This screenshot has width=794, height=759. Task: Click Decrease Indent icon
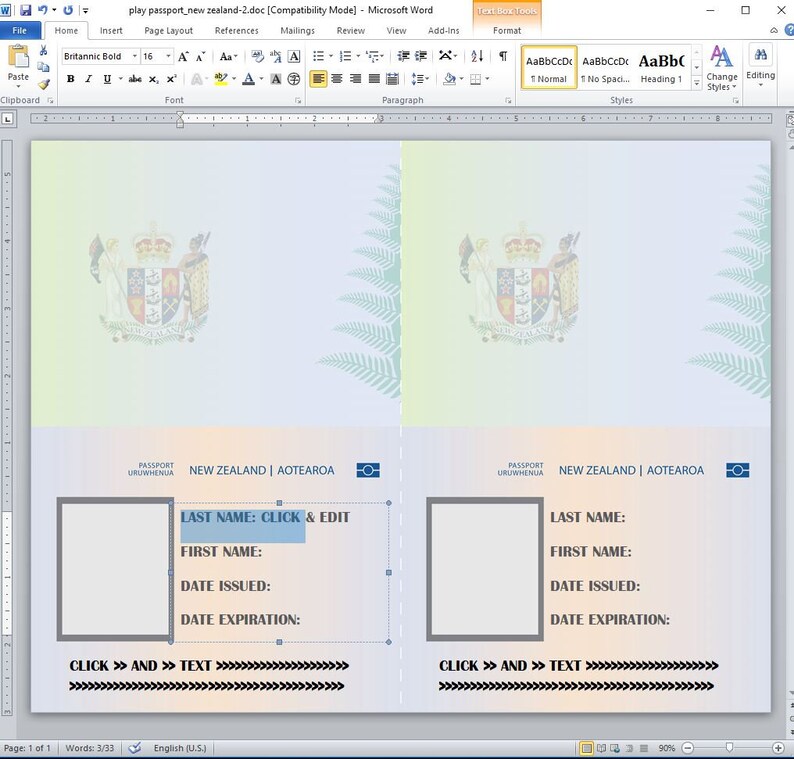point(403,56)
